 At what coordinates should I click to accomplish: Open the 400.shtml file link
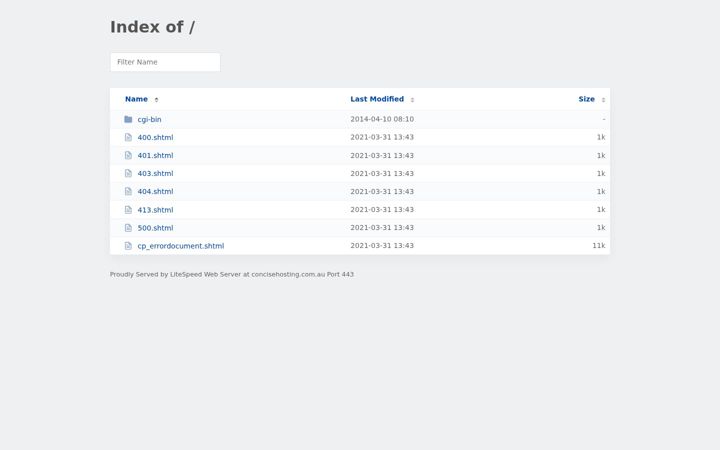pyautogui.click(x=155, y=137)
